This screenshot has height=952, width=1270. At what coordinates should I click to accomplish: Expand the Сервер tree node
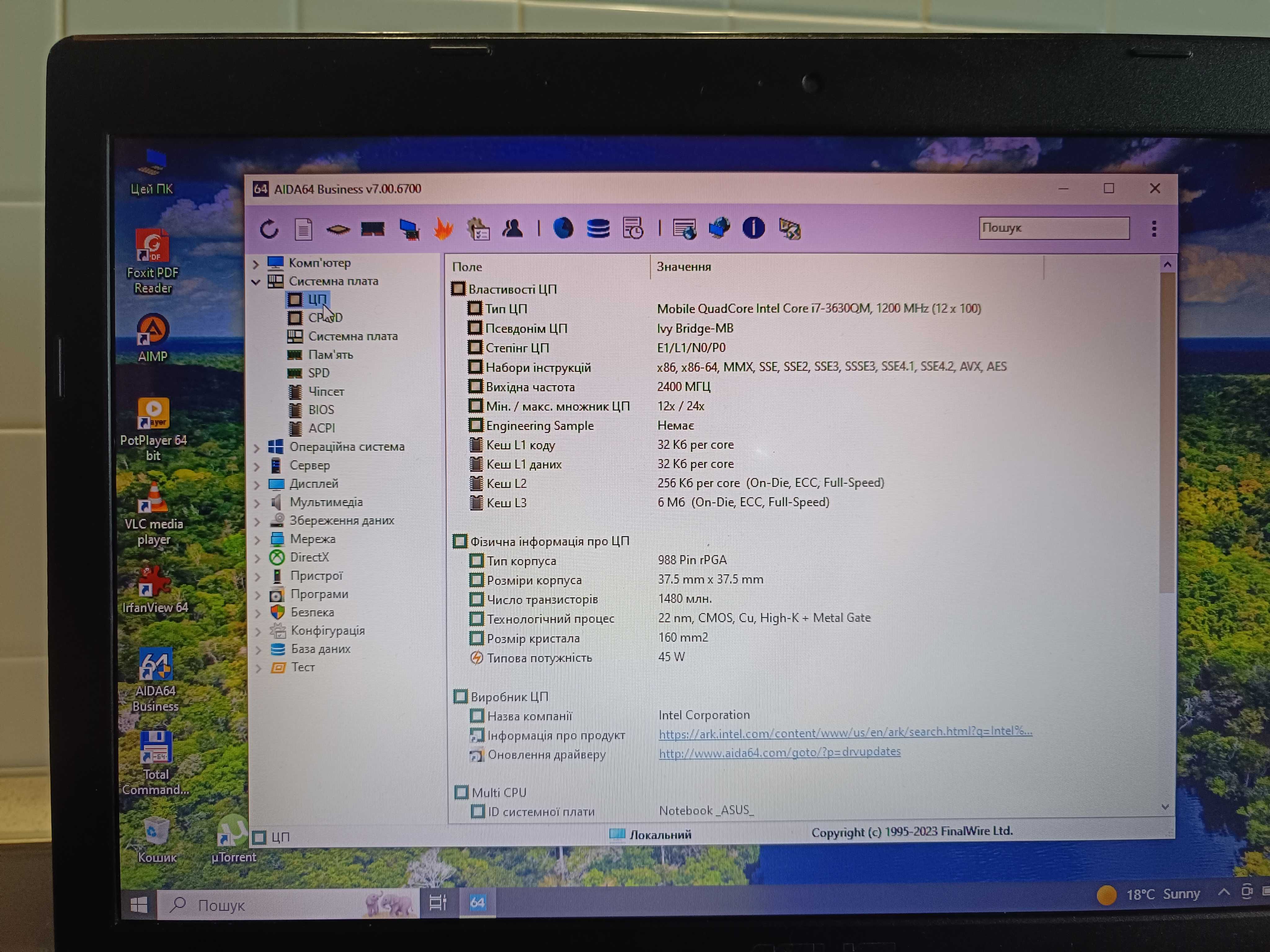[257, 466]
